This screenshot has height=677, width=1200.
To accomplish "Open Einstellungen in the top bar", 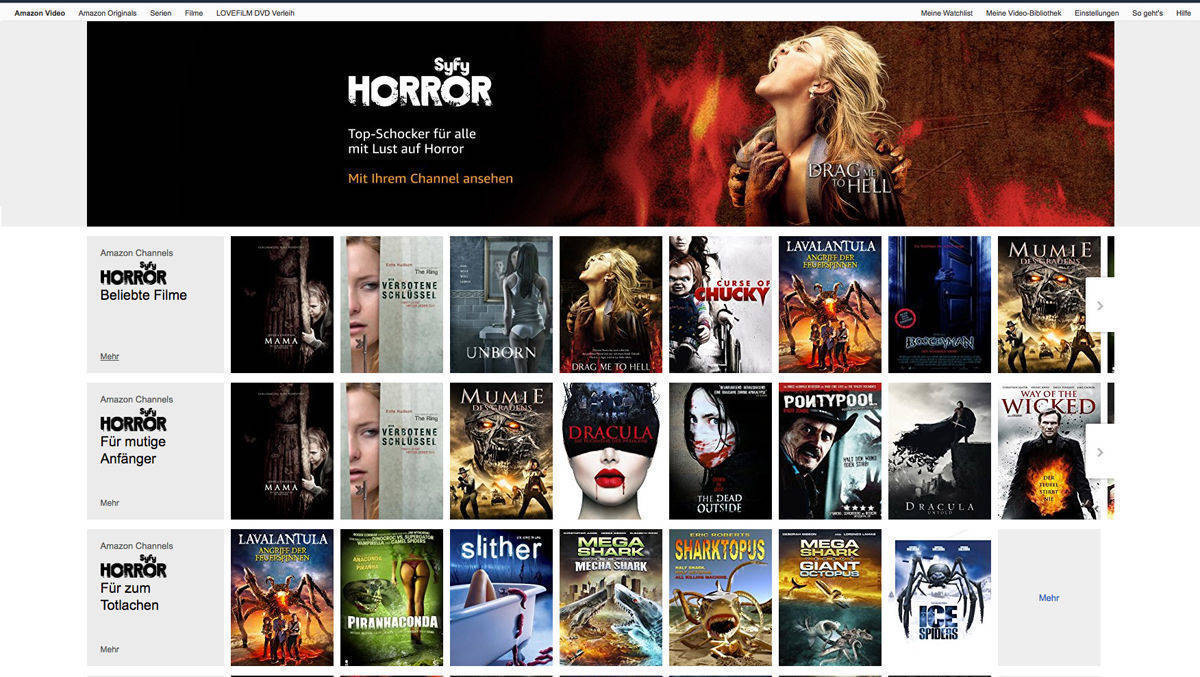I will pos(1096,13).
